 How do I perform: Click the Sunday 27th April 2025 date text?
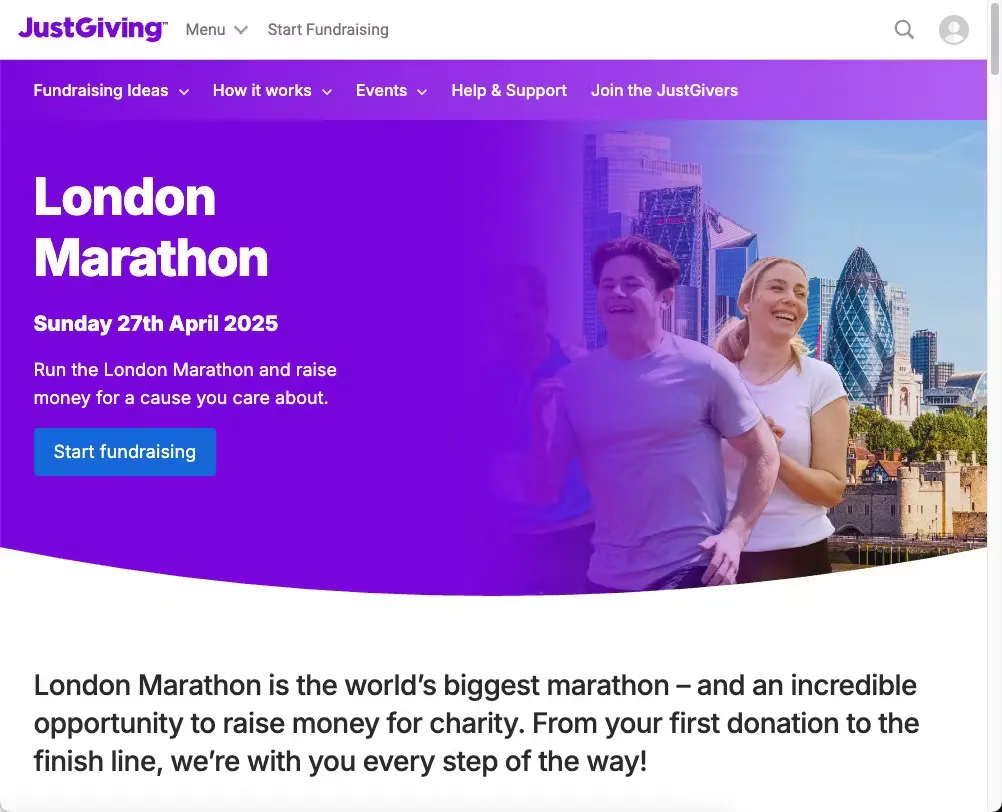coord(155,323)
